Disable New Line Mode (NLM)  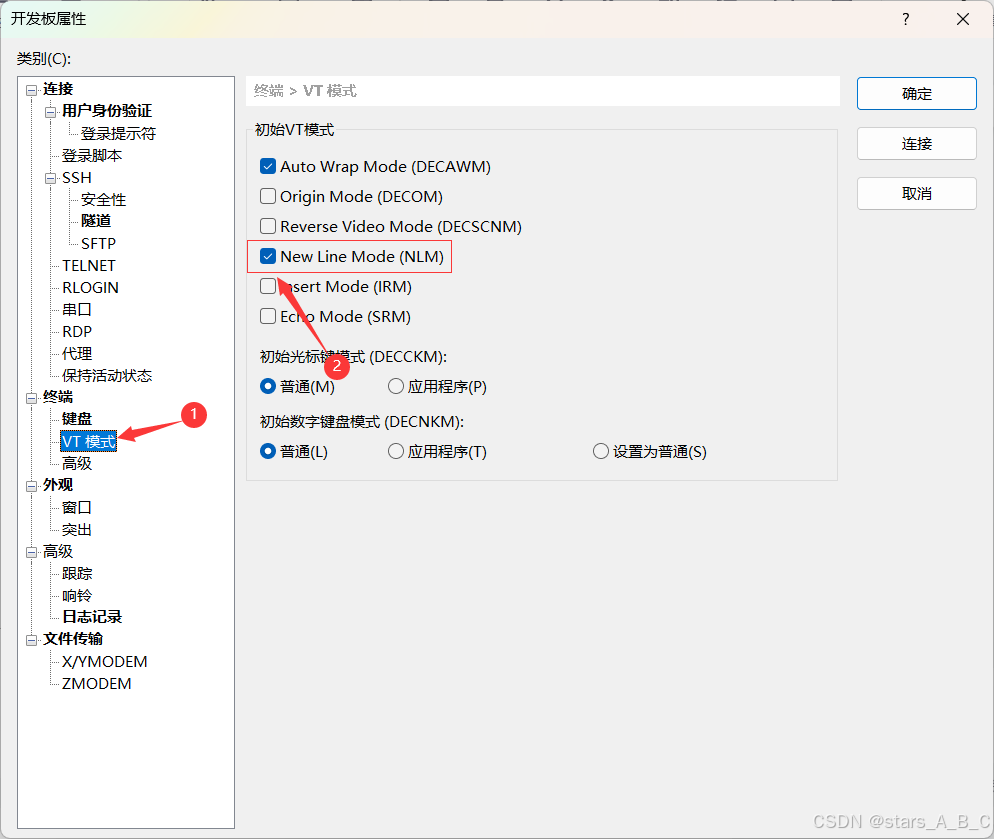pyautogui.click(x=267, y=256)
